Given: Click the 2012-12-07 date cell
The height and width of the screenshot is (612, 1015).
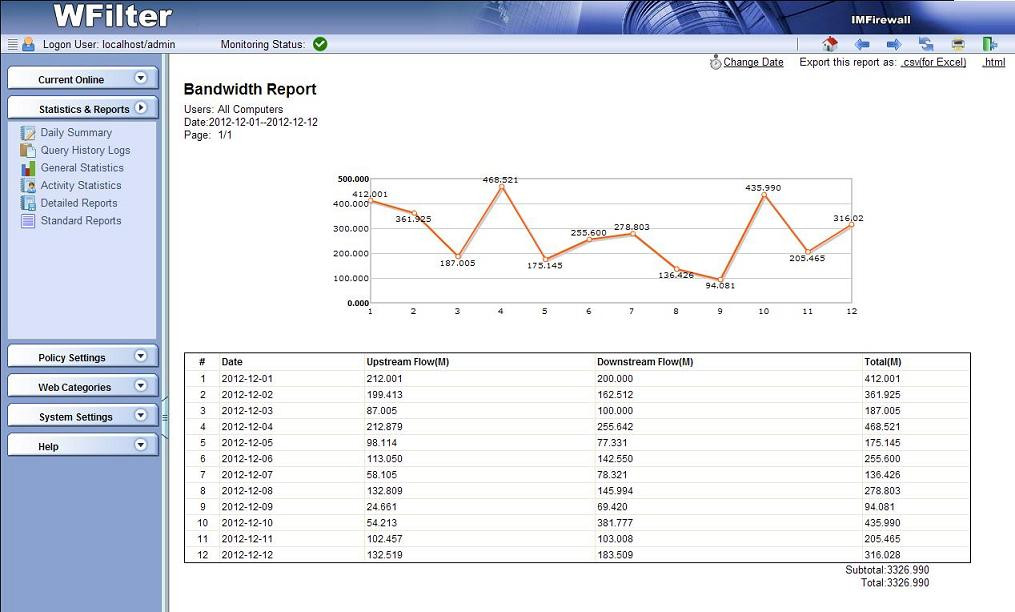Looking at the screenshot, I should coord(247,475).
